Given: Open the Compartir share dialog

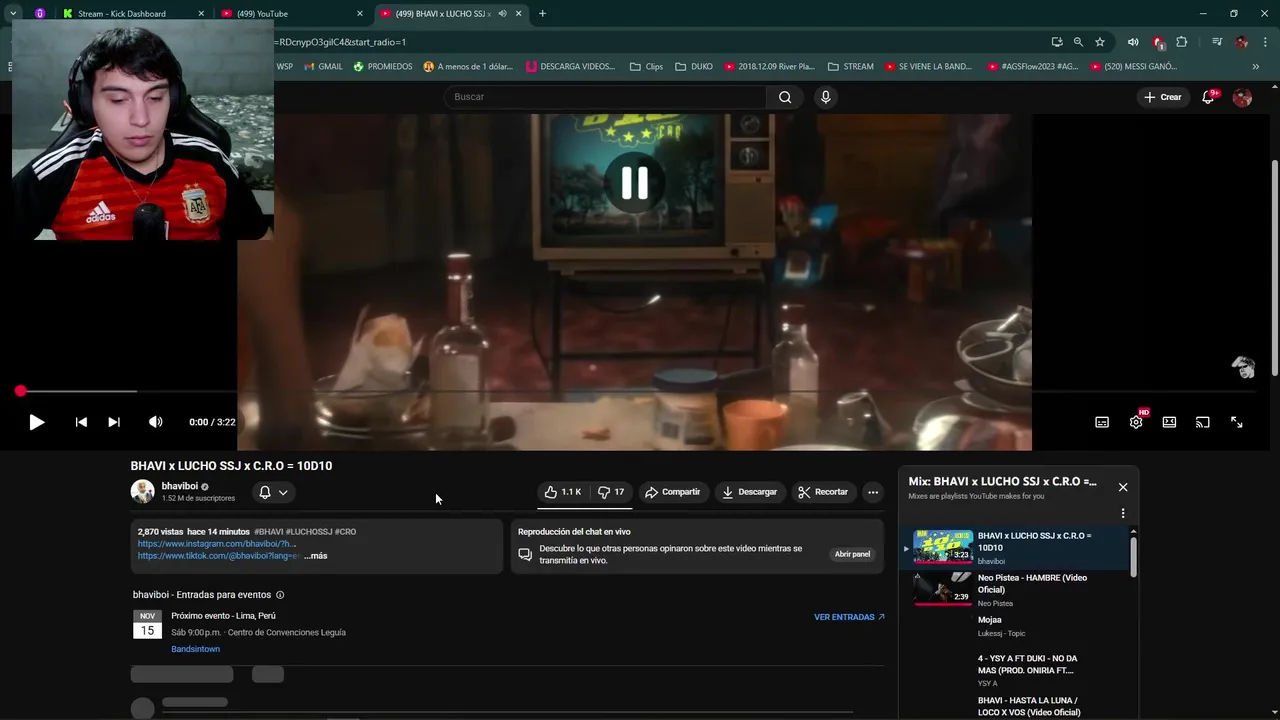Looking at the screenshot, I should tap(673, 492).
